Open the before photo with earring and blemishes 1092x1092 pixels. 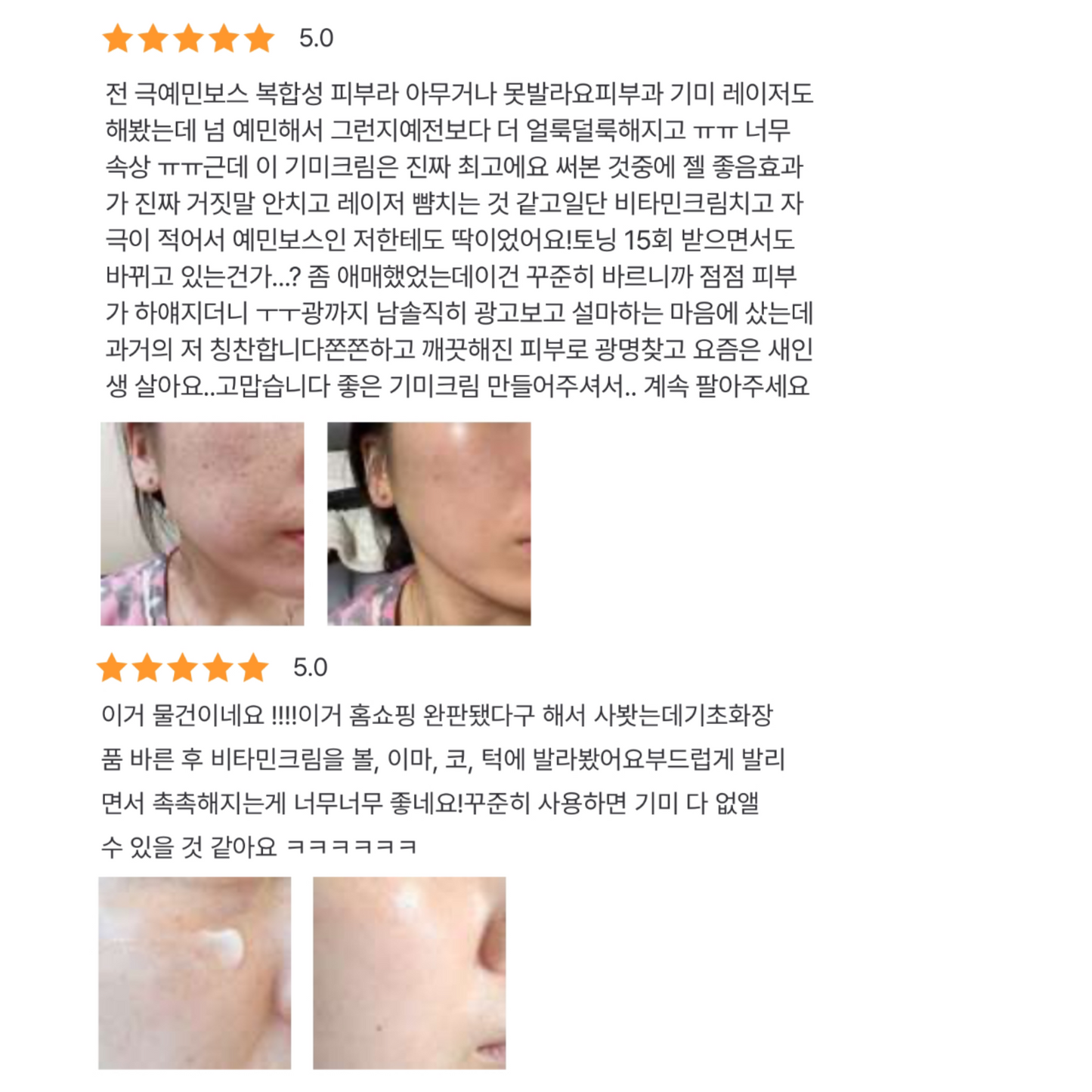pyautogui.click(x=203, y=524)
